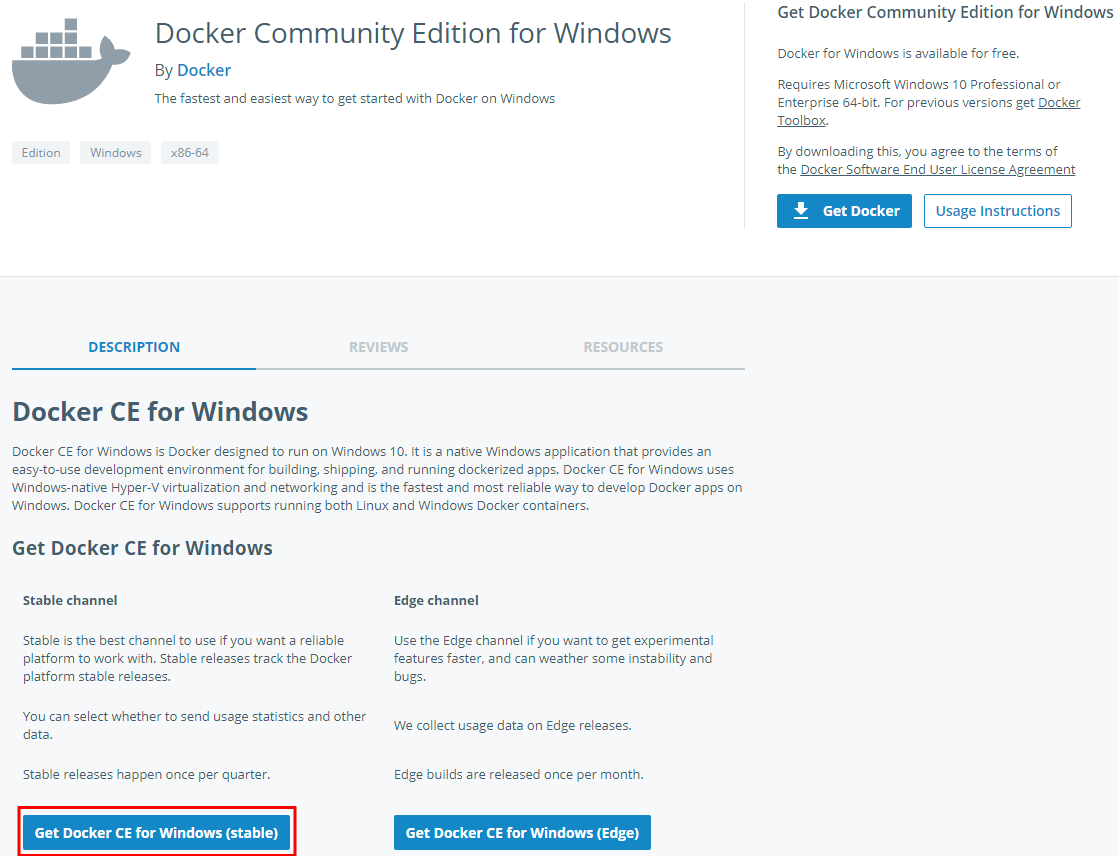The width and height of the screenshot is (1119, 856).
Task: Select the Edition tag
Action: [41, 153]
